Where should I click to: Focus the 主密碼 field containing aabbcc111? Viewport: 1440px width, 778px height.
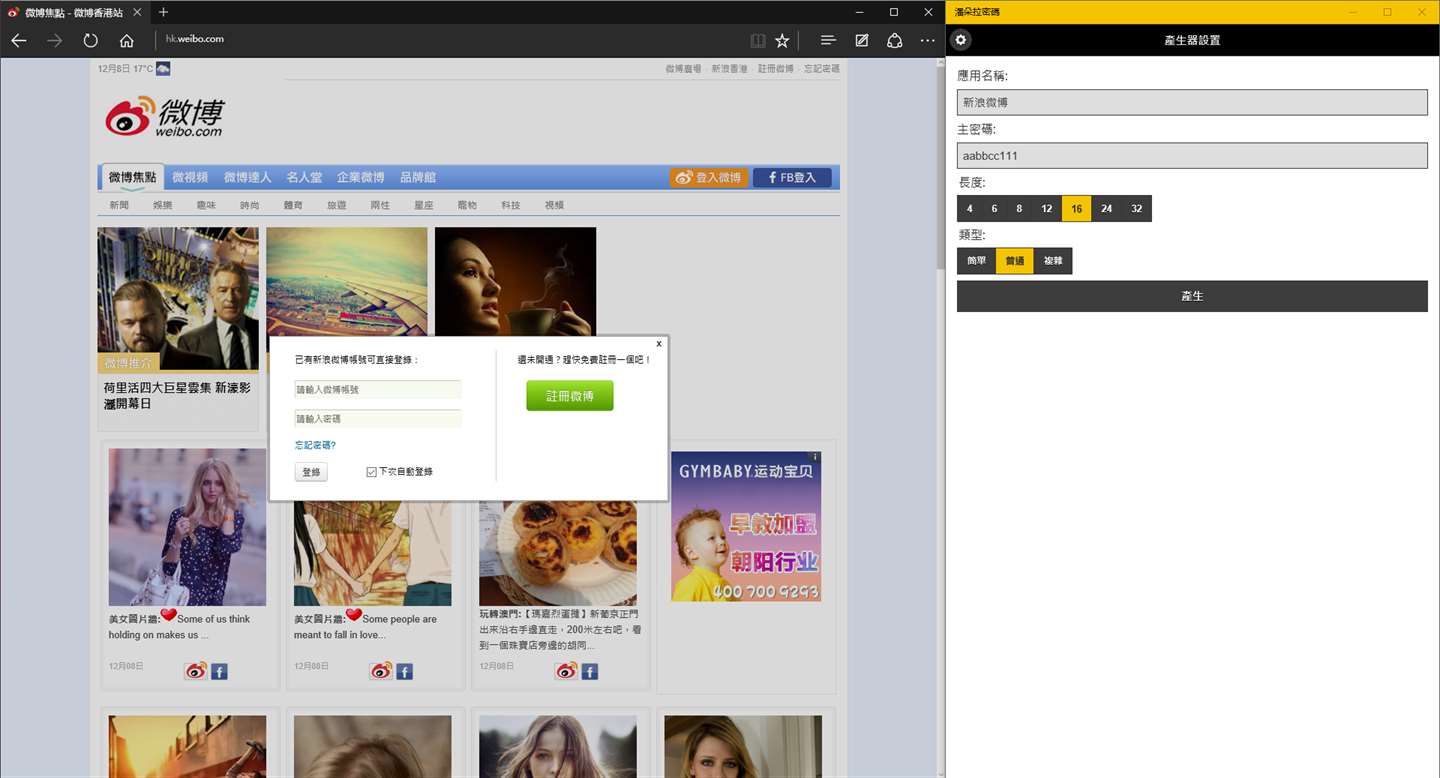[x=1192, y=156]
